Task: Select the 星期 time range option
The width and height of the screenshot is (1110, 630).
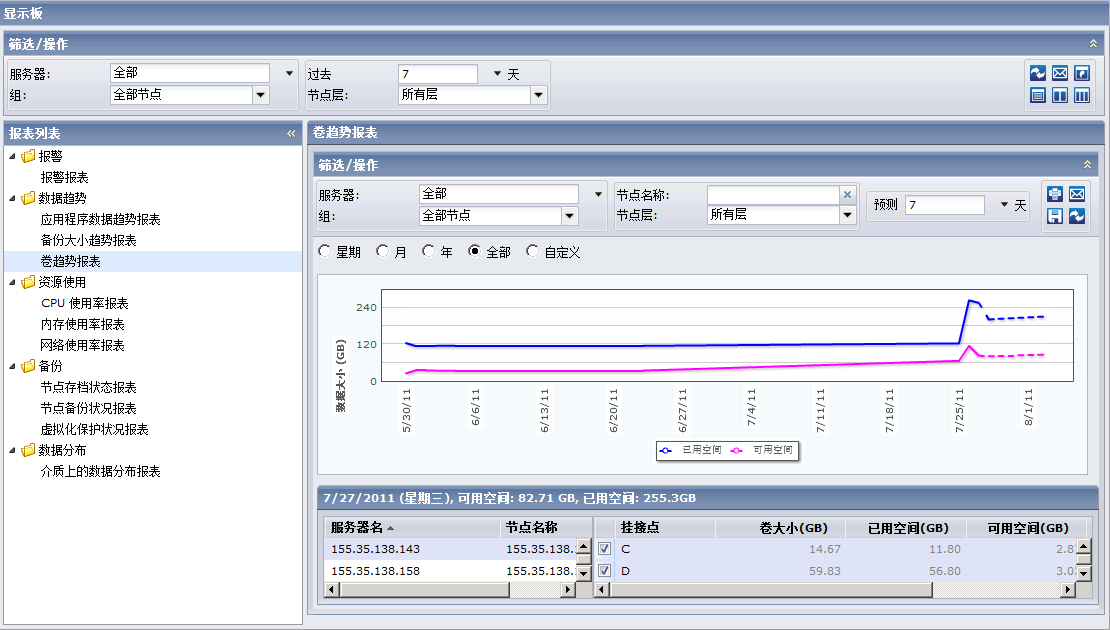Action: click(x=324, y=251)
